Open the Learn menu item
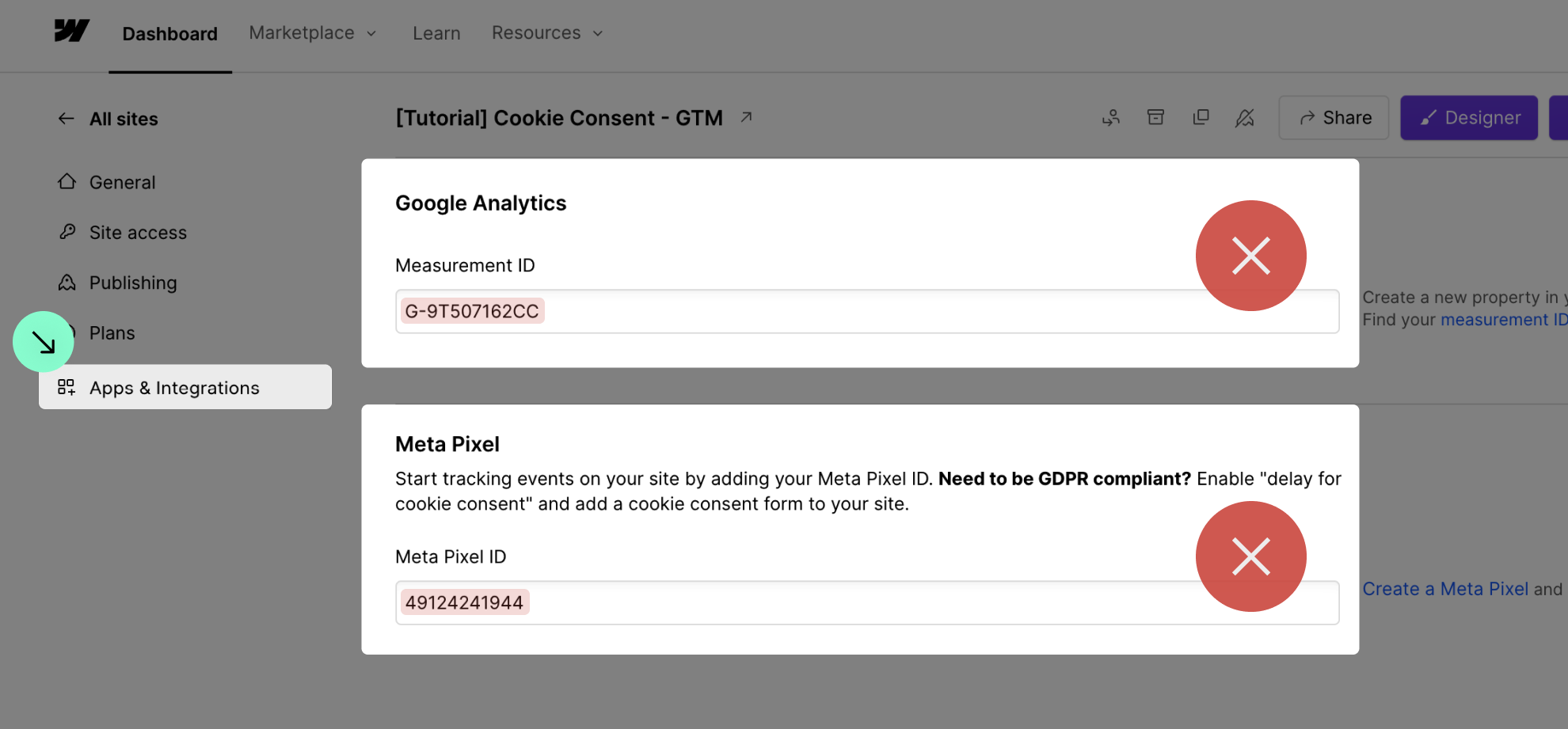 pyautogui.click(x=436, y=33)
